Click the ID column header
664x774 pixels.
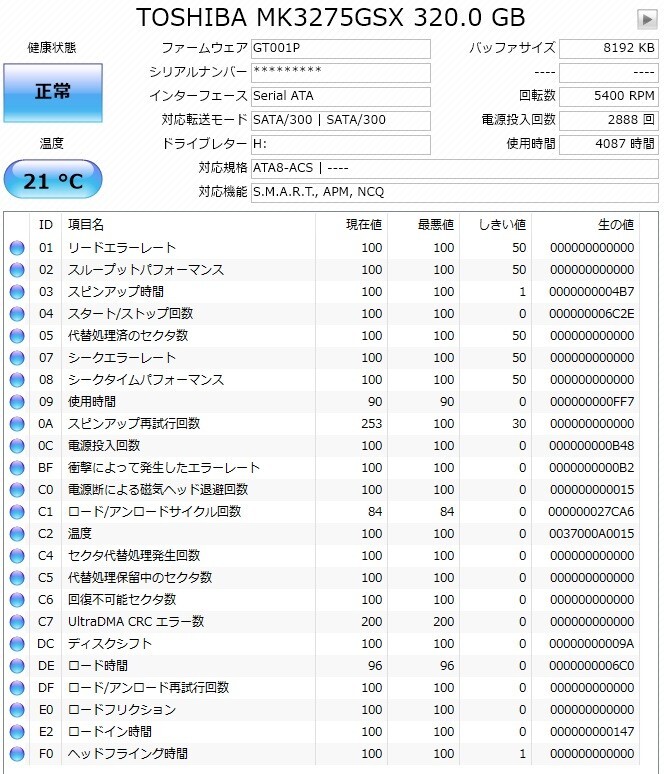coord(46,225)
